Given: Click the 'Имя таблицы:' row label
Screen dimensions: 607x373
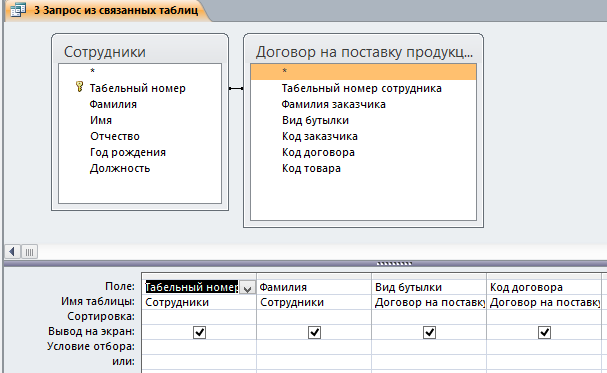Looking at the screenshot, I should point(98,301).
